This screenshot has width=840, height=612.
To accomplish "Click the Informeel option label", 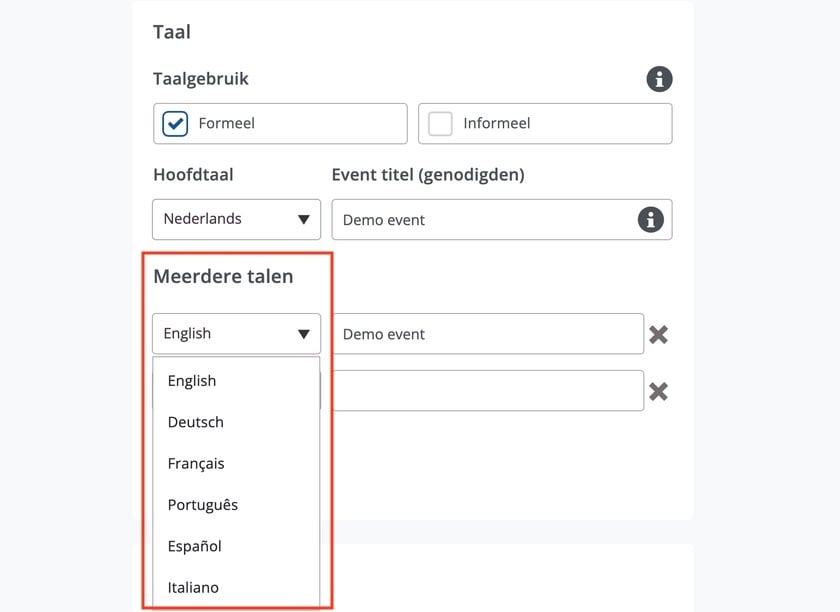I will click(497, 124).
